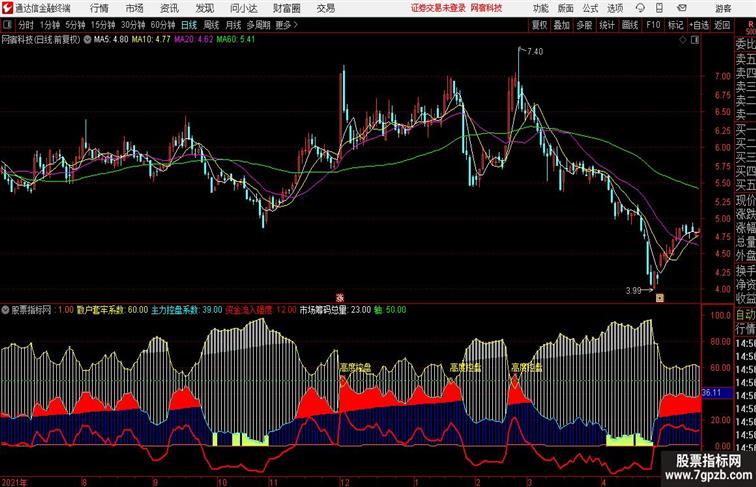Click the yellow square marker near 3.99
This screenshot has width=756, height=487.
click(660, 298)
